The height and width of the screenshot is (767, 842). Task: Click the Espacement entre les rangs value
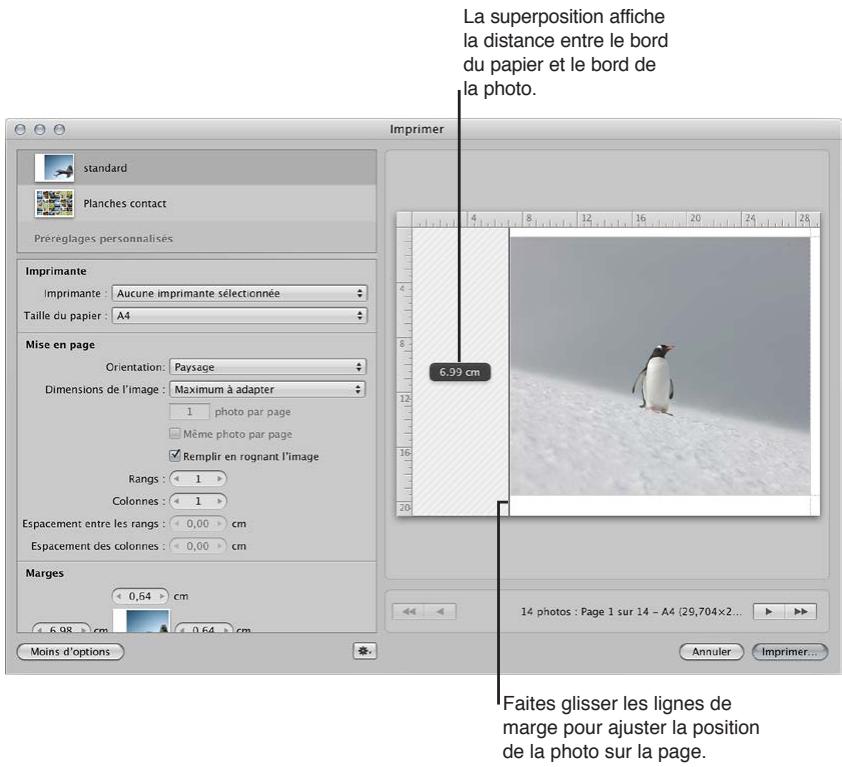[198, 524]
